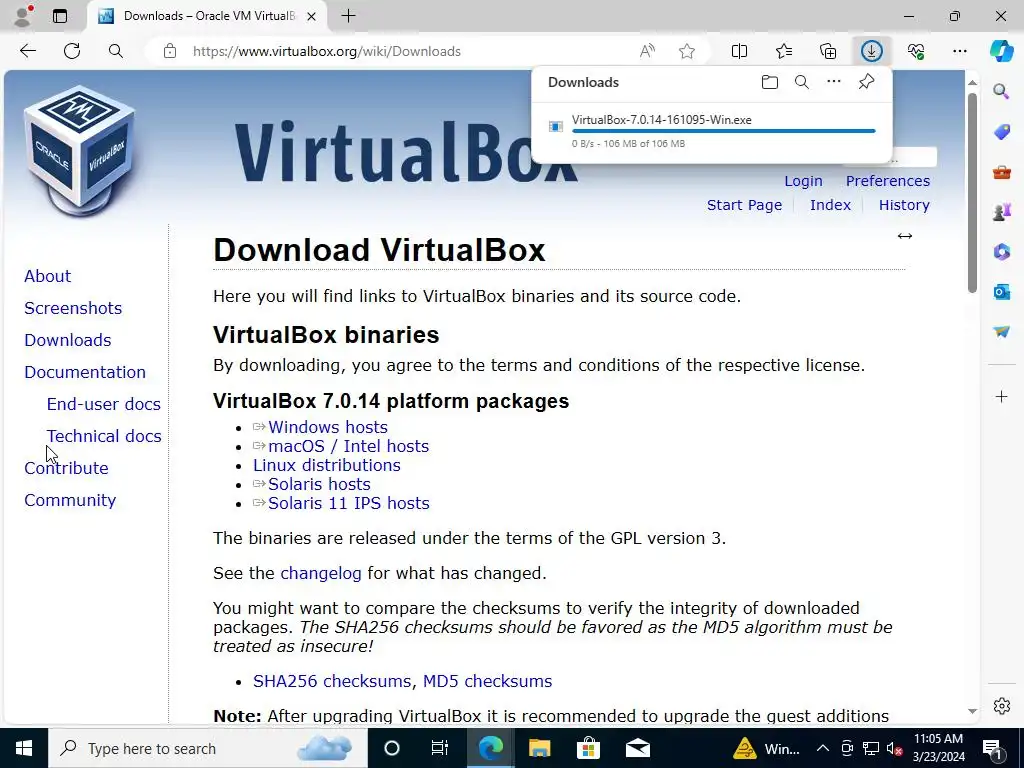The image size is (1024, 768).
Task: Go to the Start Page link
Action: (x=744, y=205)
